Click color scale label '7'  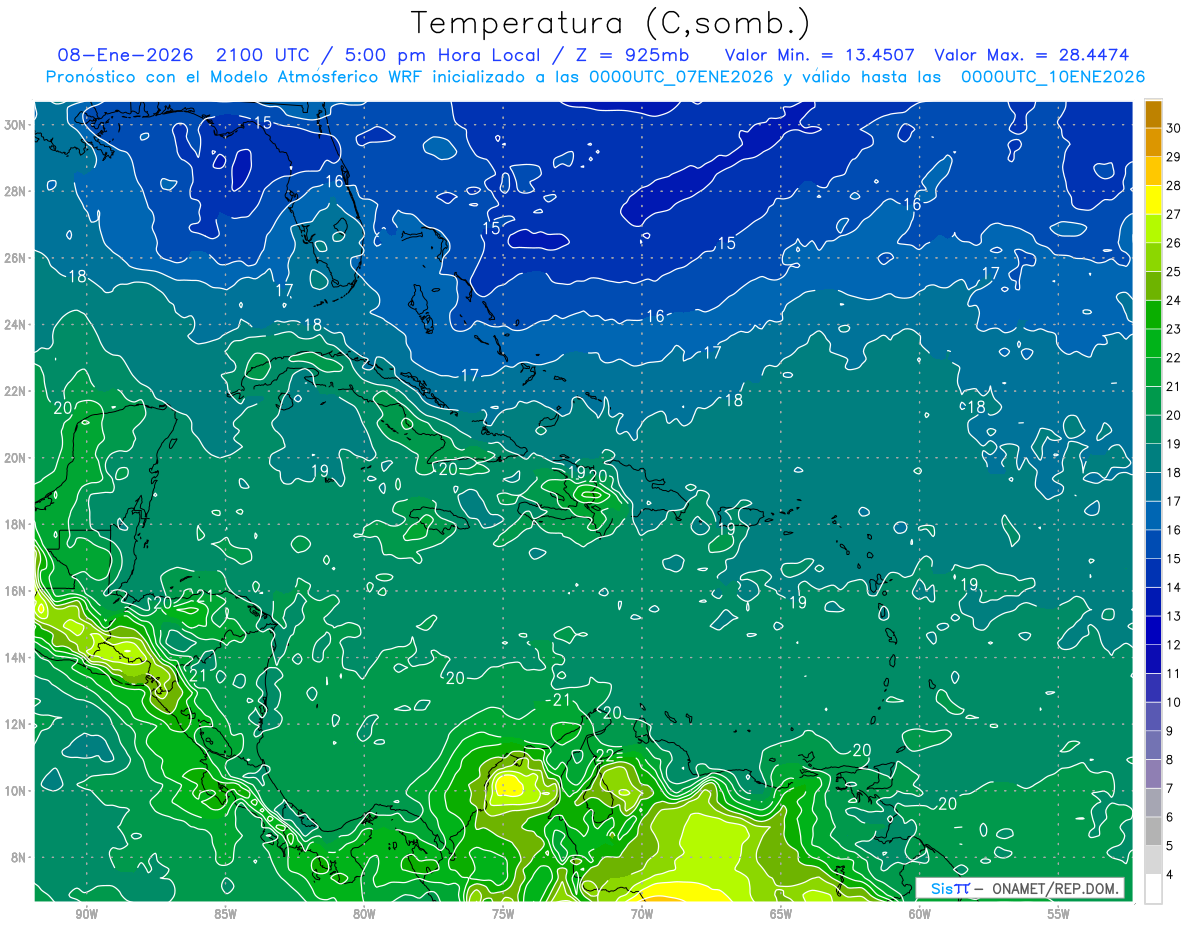(x=1170, y=788)
